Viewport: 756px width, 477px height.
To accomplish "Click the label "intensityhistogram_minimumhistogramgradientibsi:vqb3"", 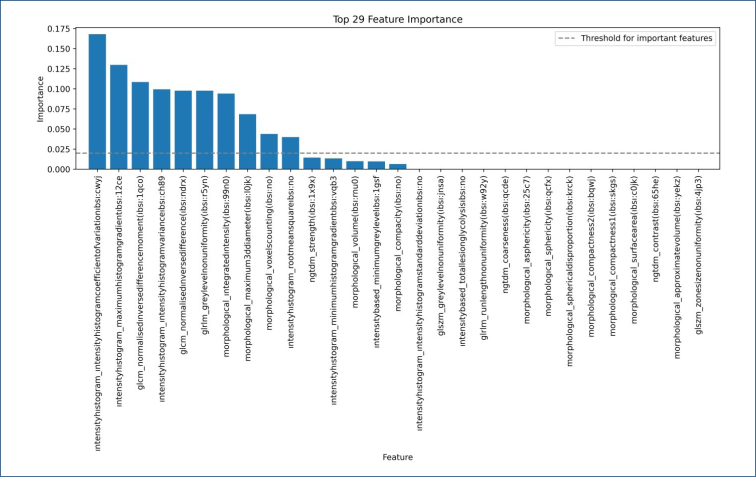I will [333, 290].
